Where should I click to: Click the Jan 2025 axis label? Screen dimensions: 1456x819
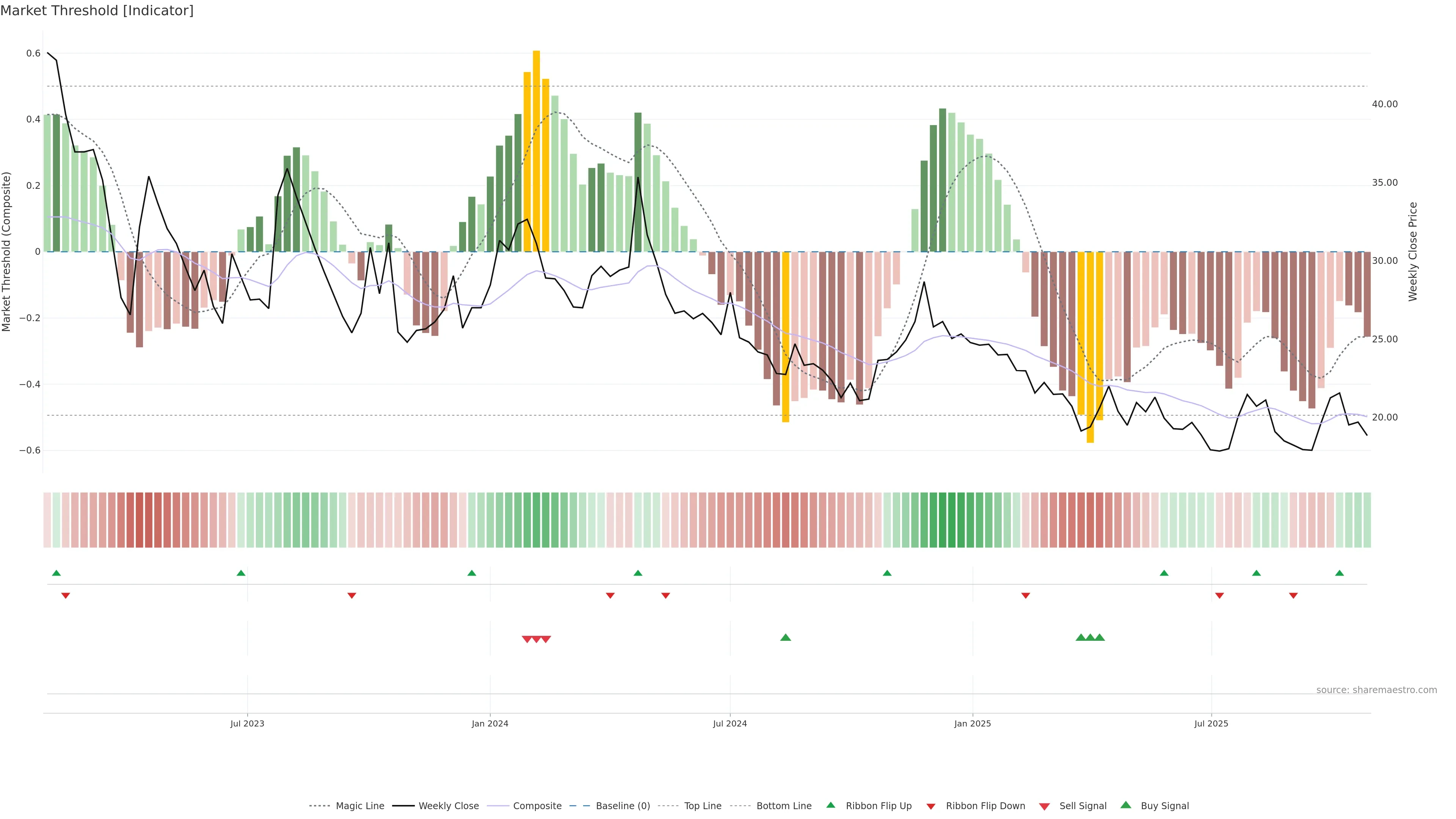972,724
